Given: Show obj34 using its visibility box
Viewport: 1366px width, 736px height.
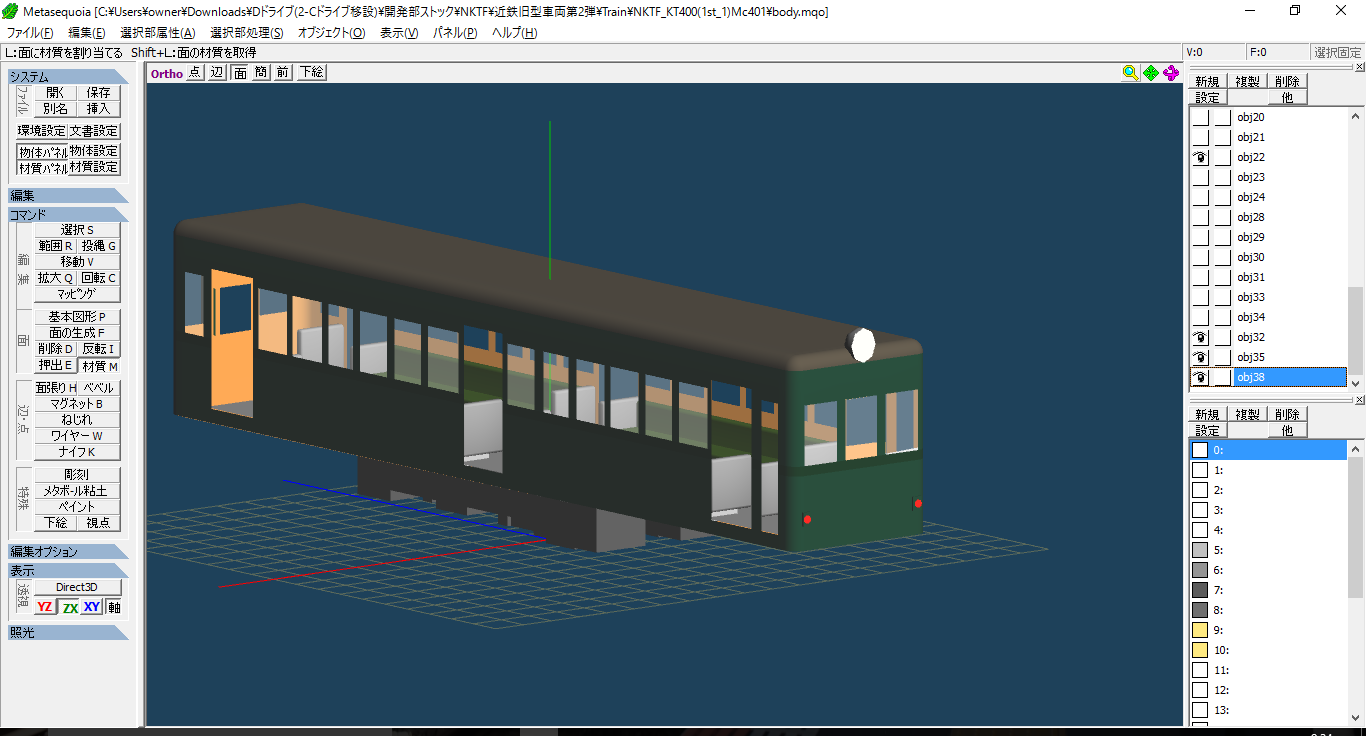Looking at the screenshot, I should tap(1200, 317).
